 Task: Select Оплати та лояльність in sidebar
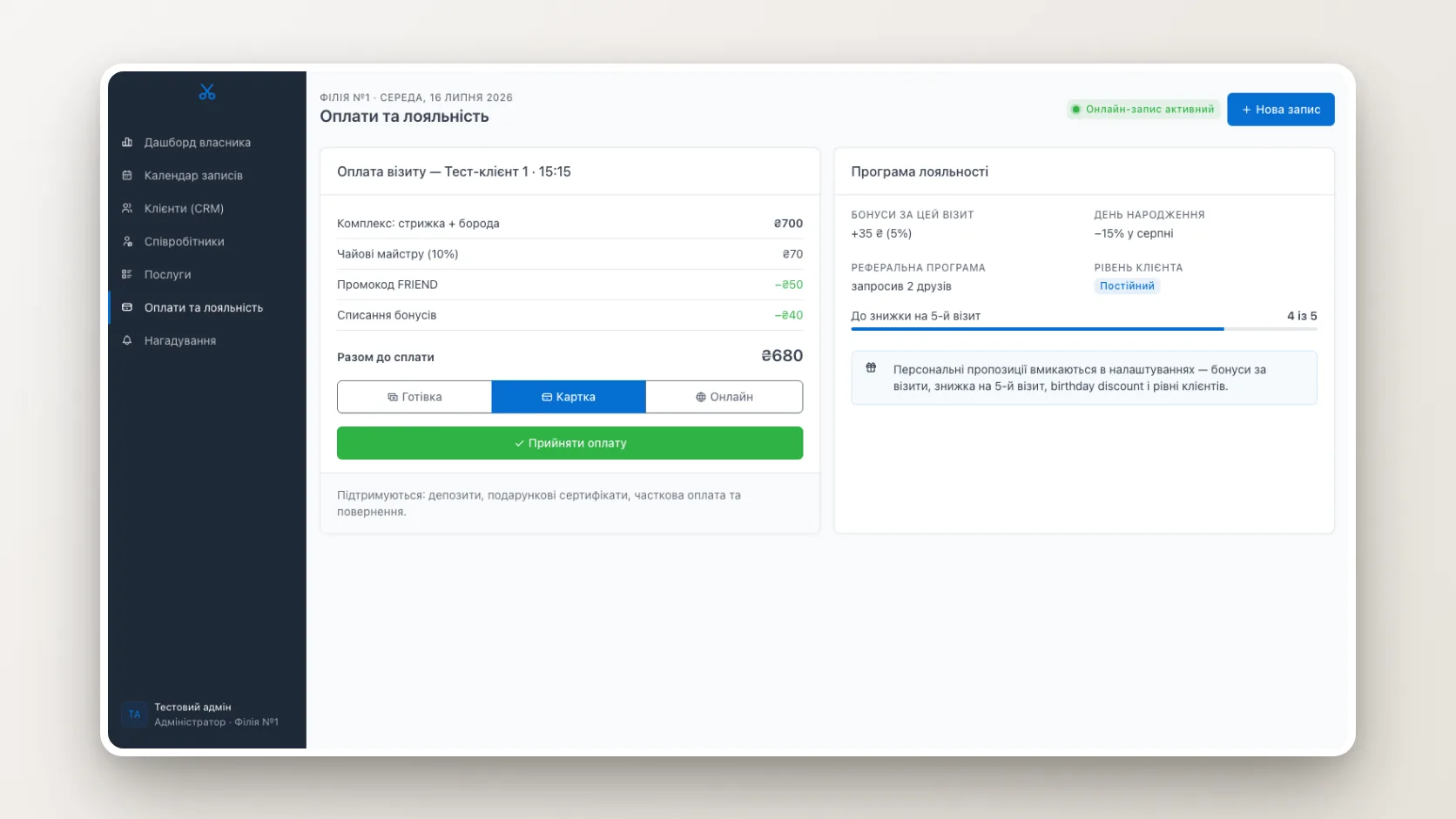click(x=207, y=307)
